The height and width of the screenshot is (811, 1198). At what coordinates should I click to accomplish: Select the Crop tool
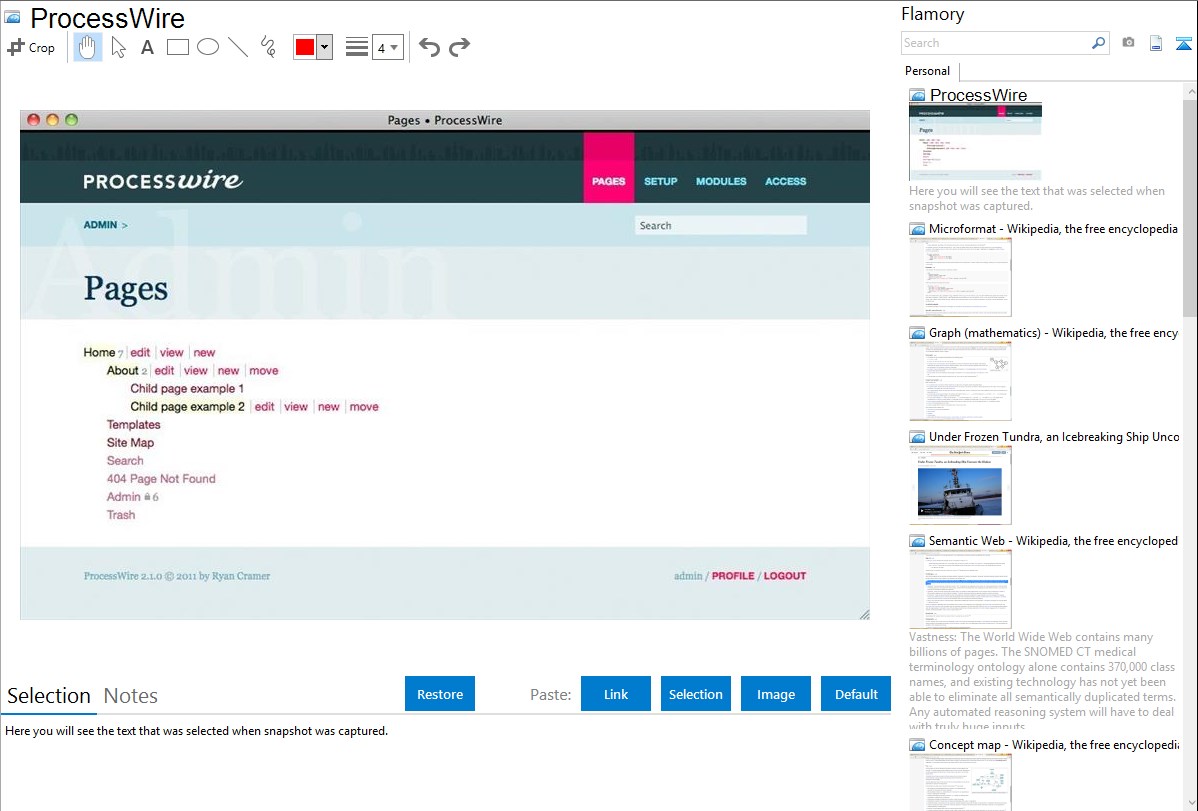click(31, 47)
